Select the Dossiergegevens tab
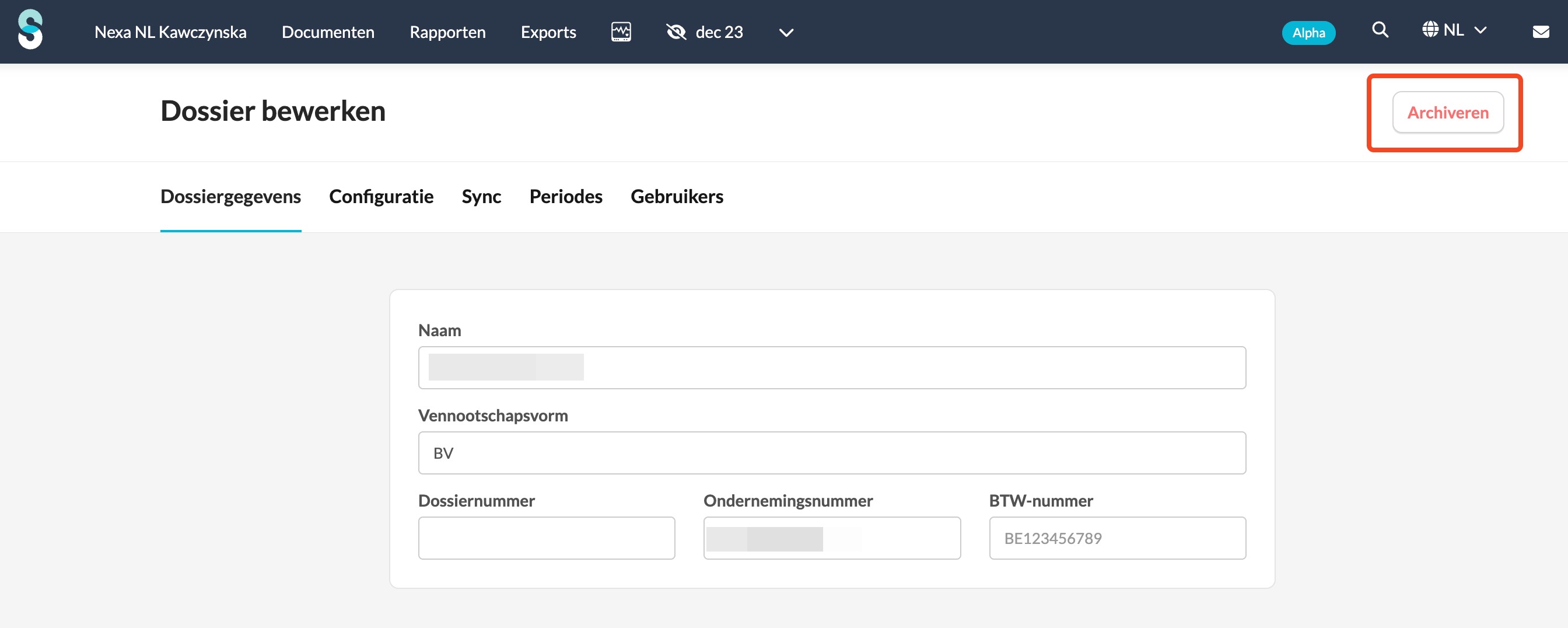Screen dimensions: 1568x628 (230, 197)
